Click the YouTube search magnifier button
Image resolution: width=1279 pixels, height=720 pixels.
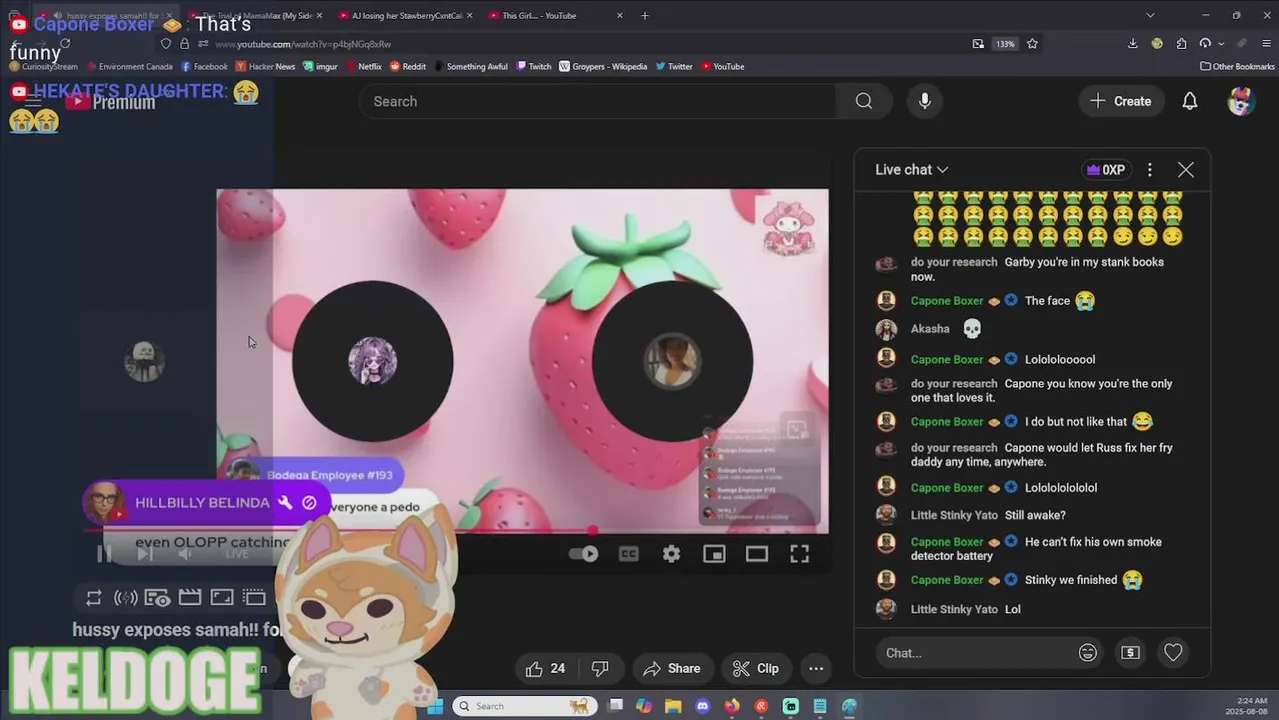pyautogui.click(x=864, y=101)
